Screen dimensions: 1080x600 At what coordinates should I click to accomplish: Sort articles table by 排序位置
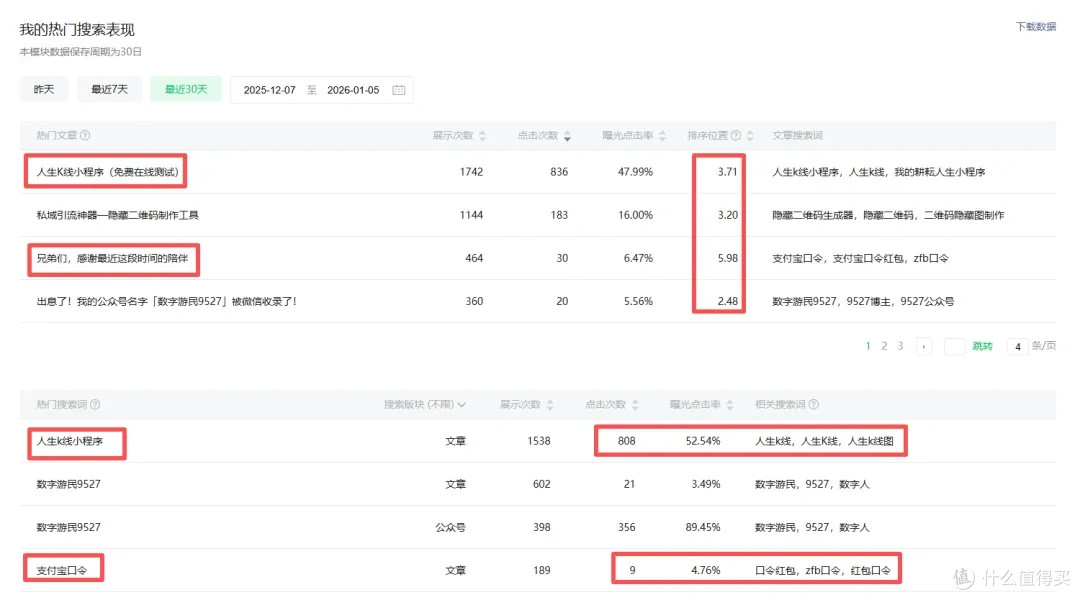750,136
